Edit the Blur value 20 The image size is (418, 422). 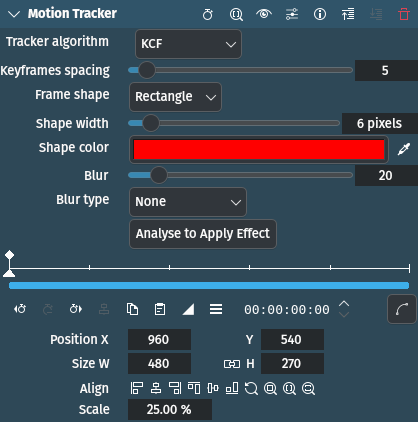pyautogui.click(x=386, y=175)
